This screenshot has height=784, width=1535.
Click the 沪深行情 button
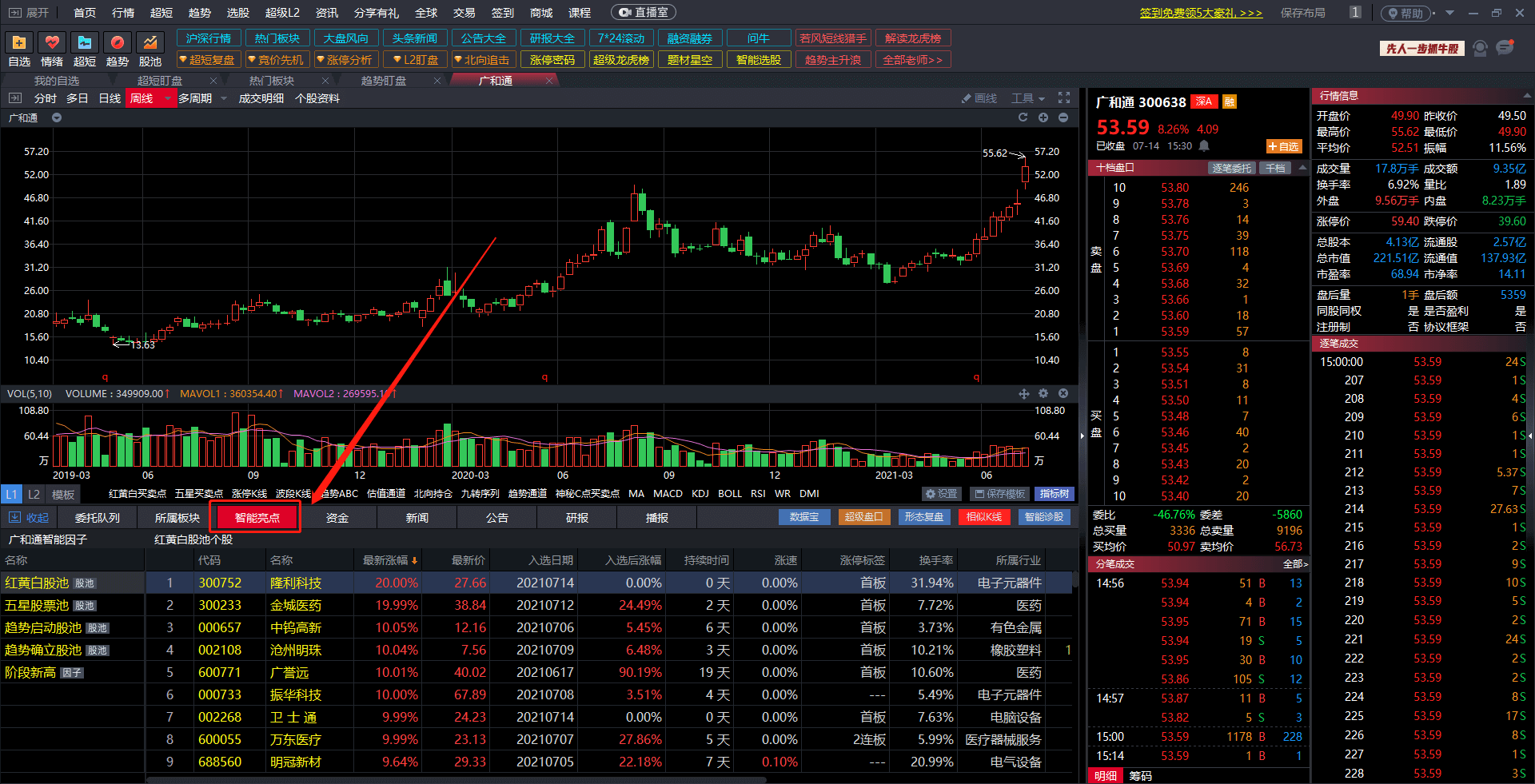(209, 38)
